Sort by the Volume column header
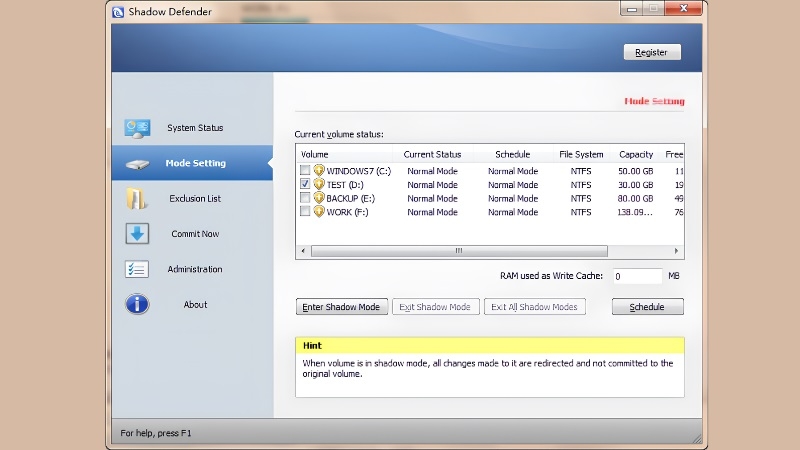This screenshot has height=450, width=800. pos(344,154)
